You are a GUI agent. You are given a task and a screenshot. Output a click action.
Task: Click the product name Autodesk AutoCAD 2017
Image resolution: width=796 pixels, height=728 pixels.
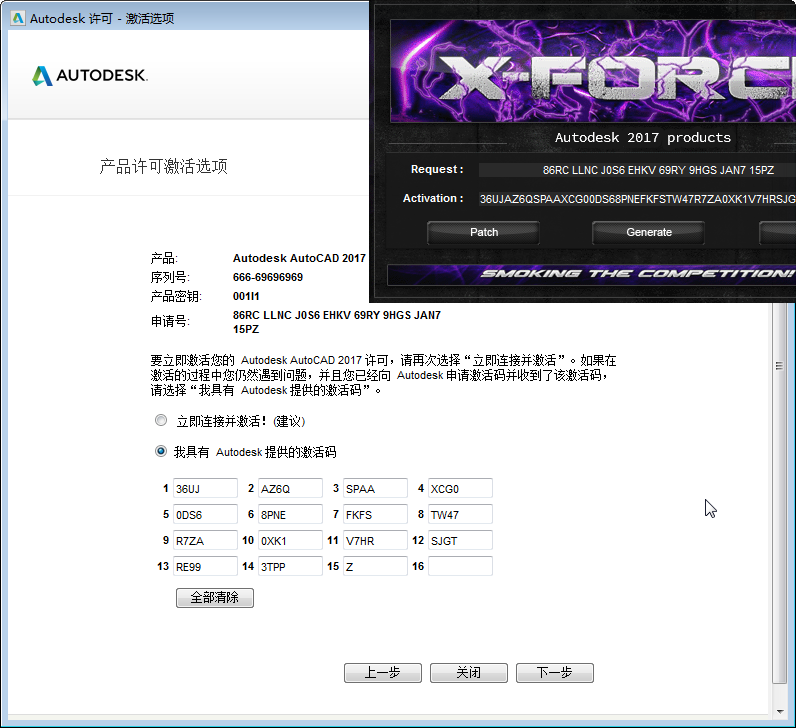[299, 258]
